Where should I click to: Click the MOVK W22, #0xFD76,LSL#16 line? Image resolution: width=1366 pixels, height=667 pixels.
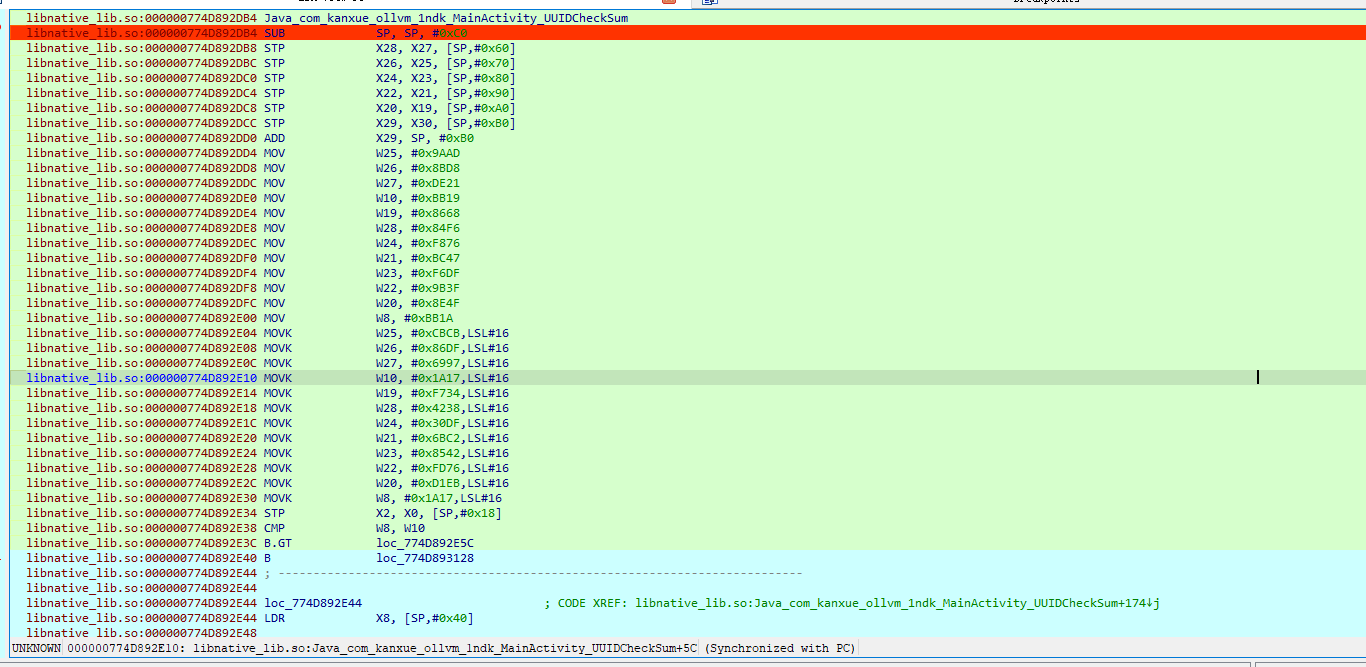(x=268, y=468)
